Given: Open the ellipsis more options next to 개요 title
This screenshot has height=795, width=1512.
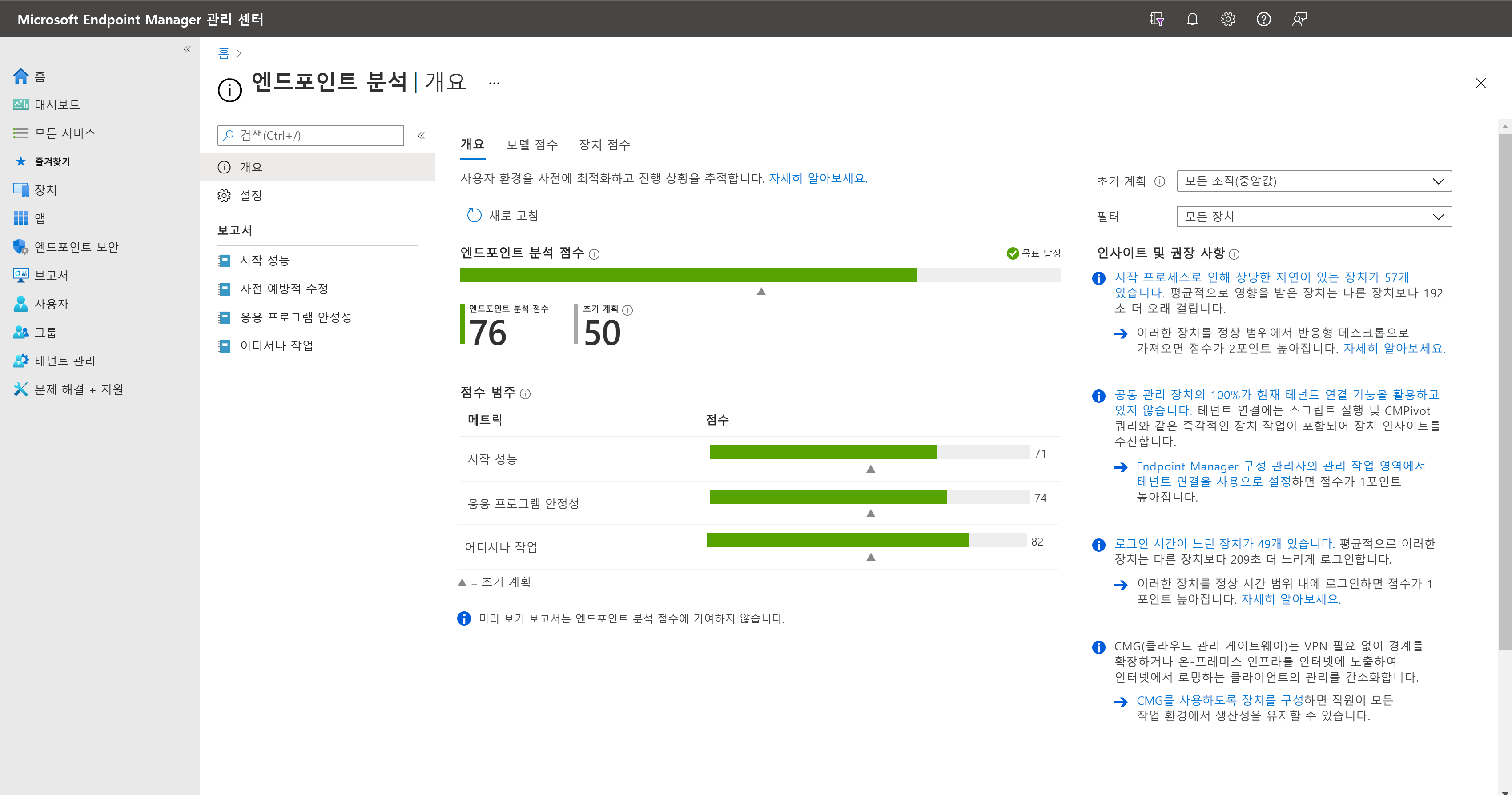Looking at the screenshot, I should coord(494,83).
